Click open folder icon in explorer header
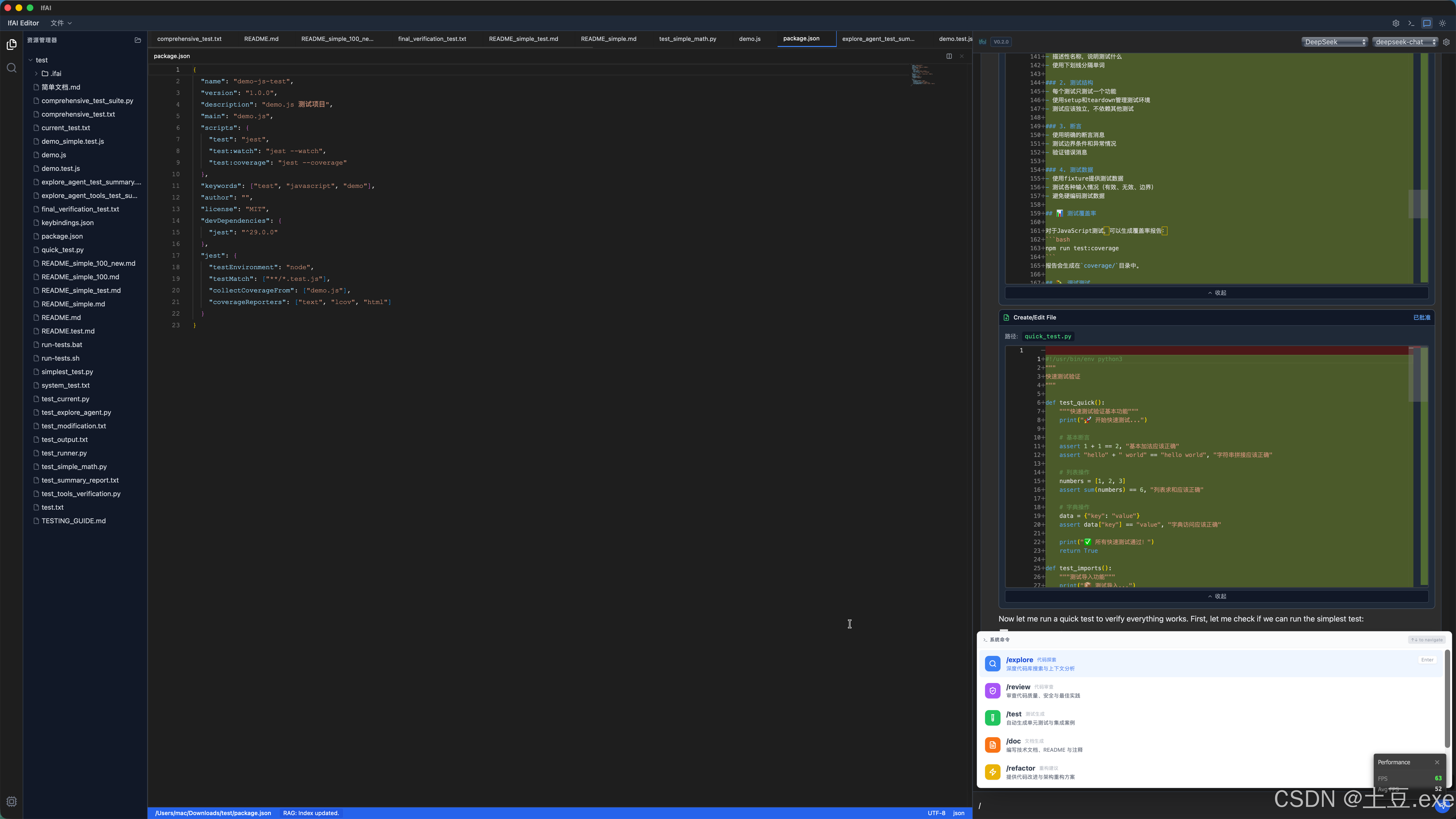 pos(137,40)
